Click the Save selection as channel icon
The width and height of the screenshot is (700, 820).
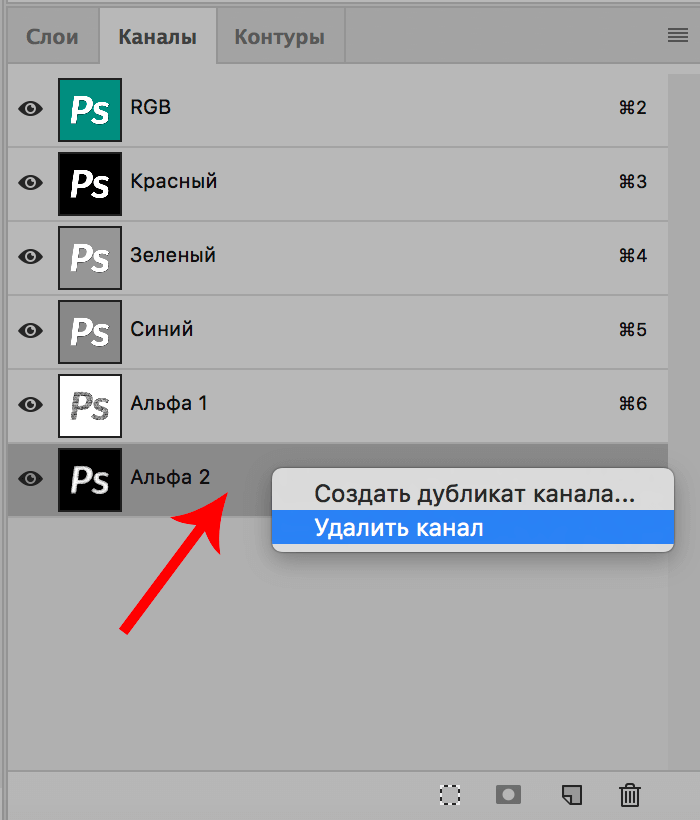pos(508,795)
